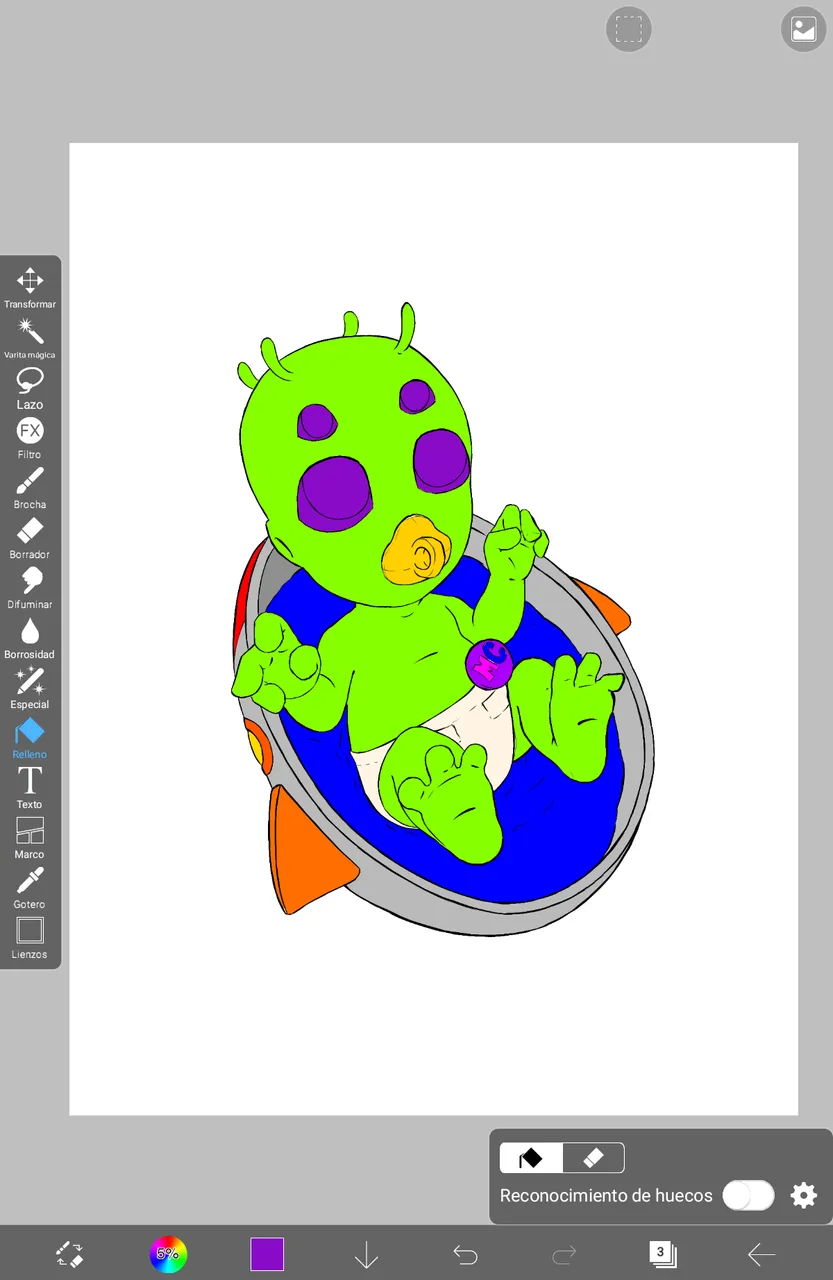Select the Transformar move tool

(30, 287)
